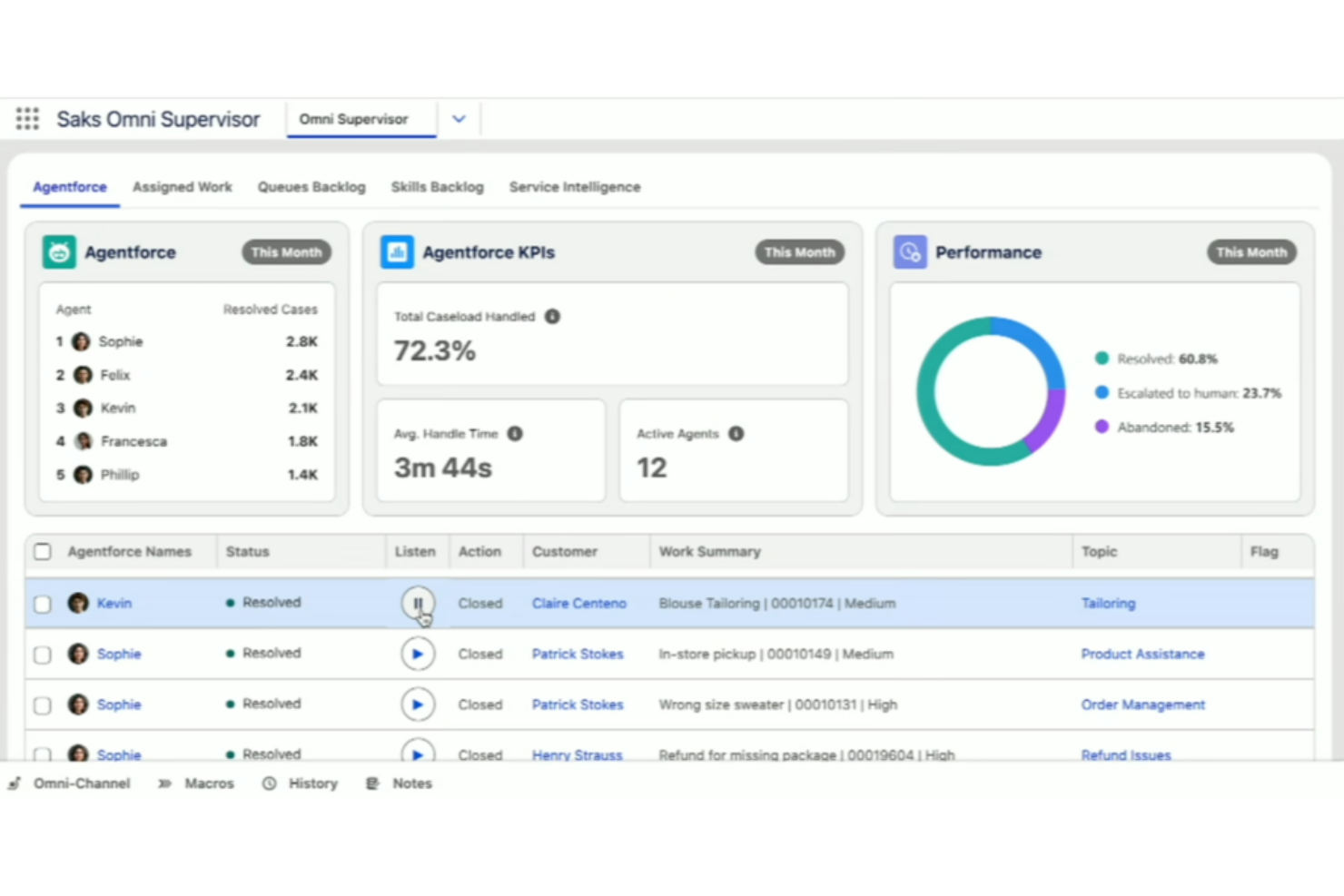Open the Skills Backlog tab
The image size is (1344, 896).
[x=438, y=187]
